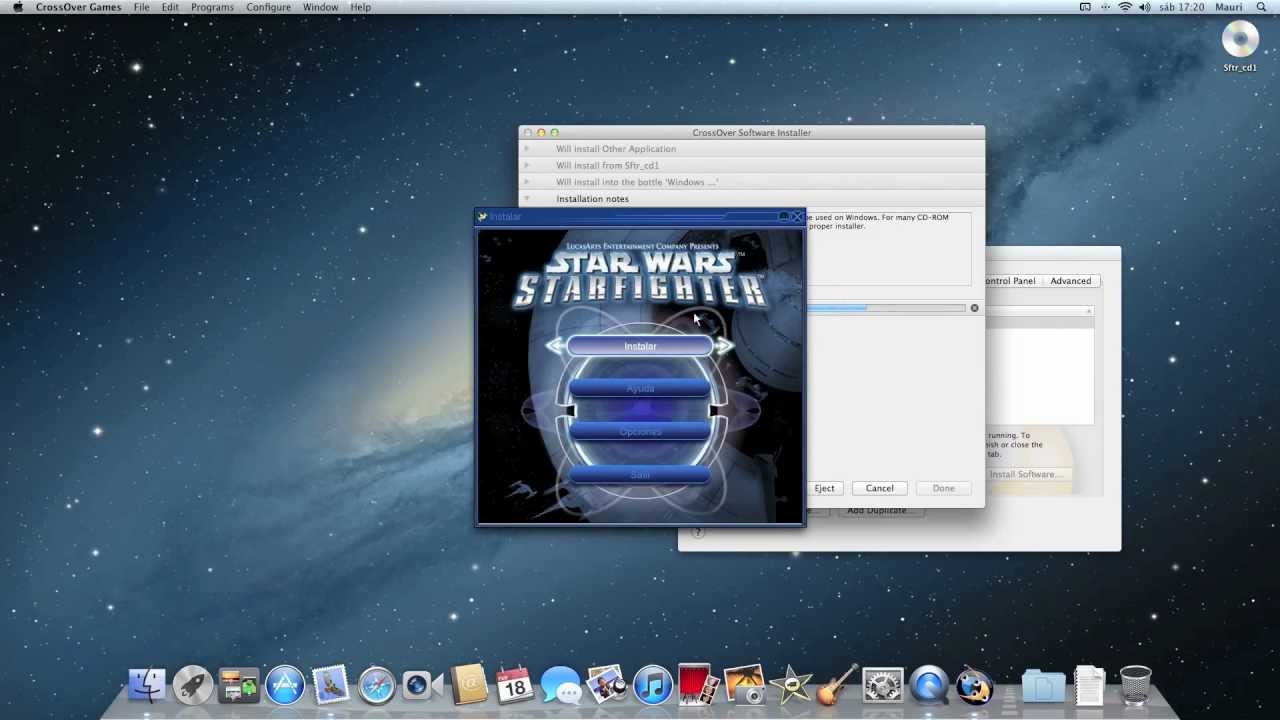Click the installer progress bar
Image resolution: width=1280 pixels, height=720 pixels.
[x=886, y=308]
